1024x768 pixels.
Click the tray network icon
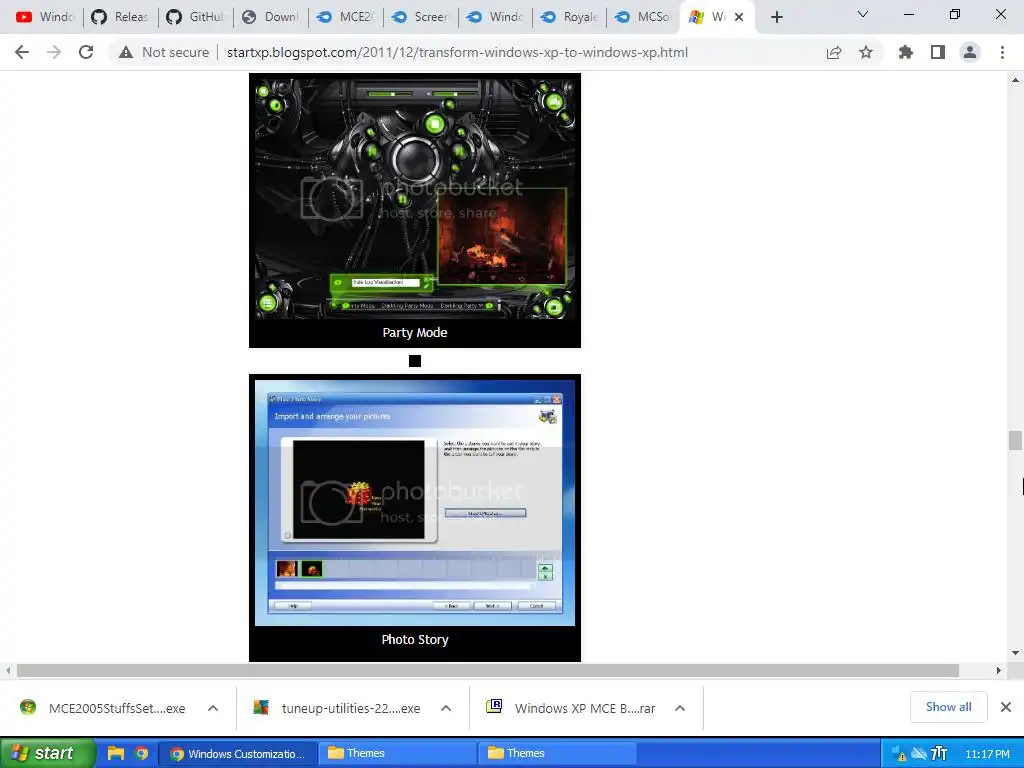click(x=919, y=754)
